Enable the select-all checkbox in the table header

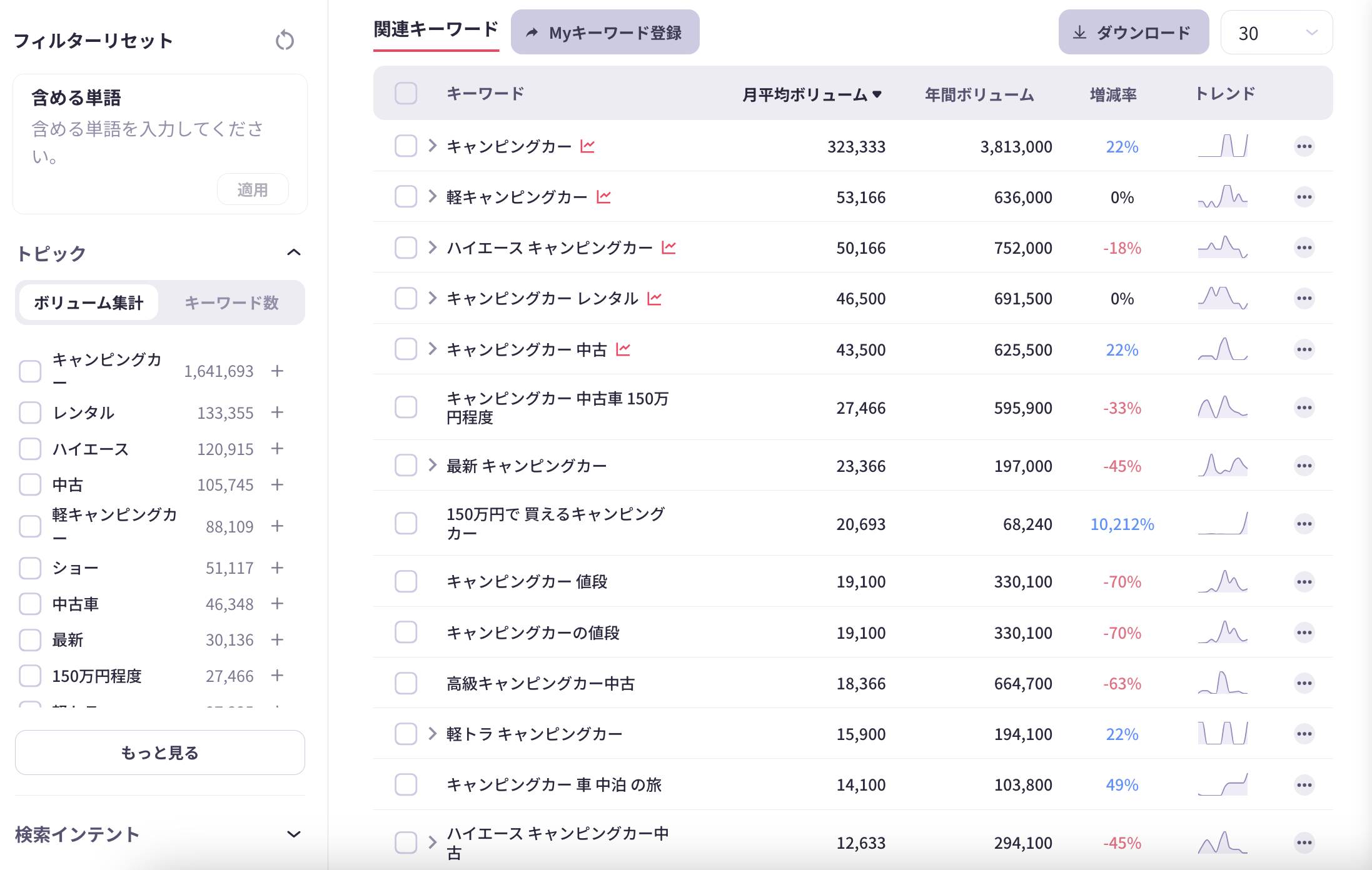406,92
